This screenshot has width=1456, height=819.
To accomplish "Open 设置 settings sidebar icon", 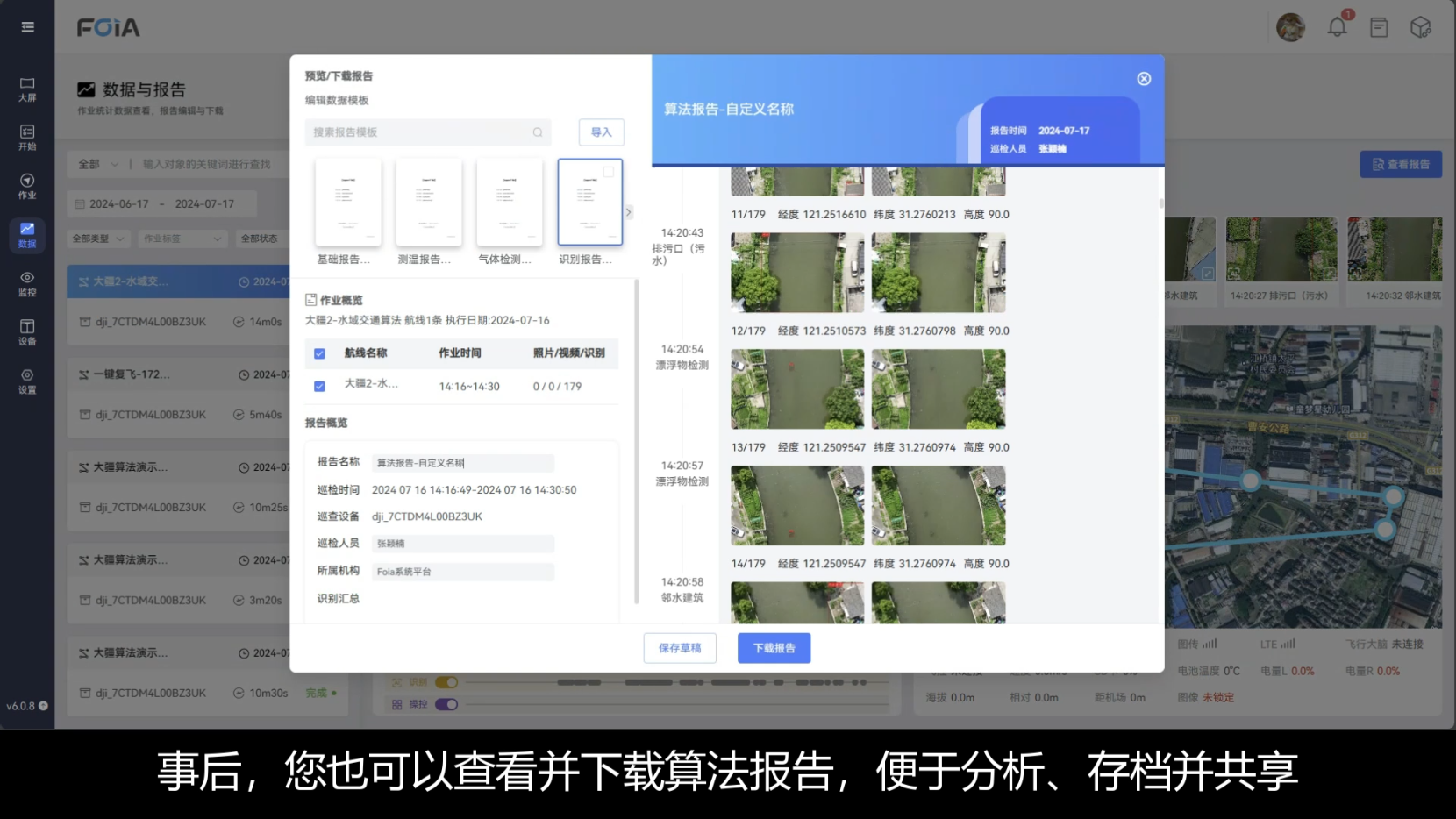I will 27,381.
